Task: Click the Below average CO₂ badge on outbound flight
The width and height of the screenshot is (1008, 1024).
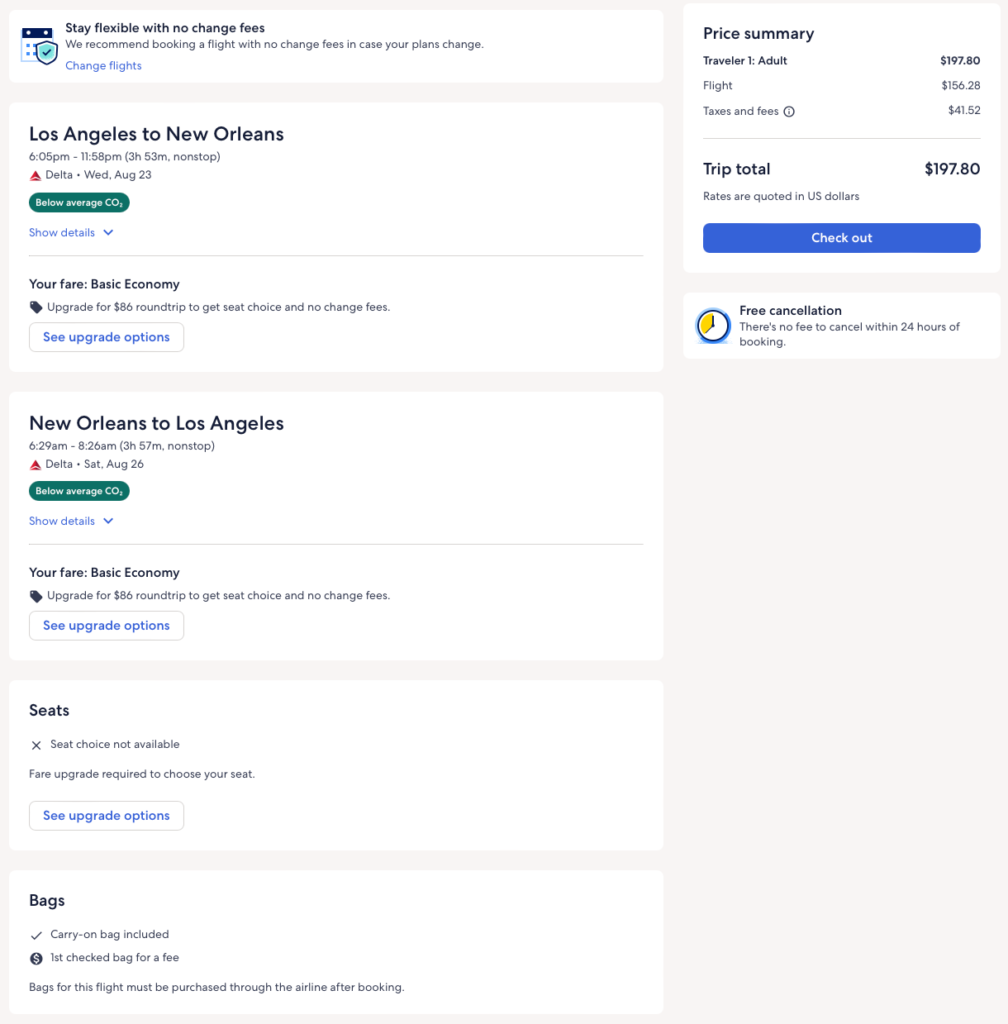Action: [x=79, y=202]
